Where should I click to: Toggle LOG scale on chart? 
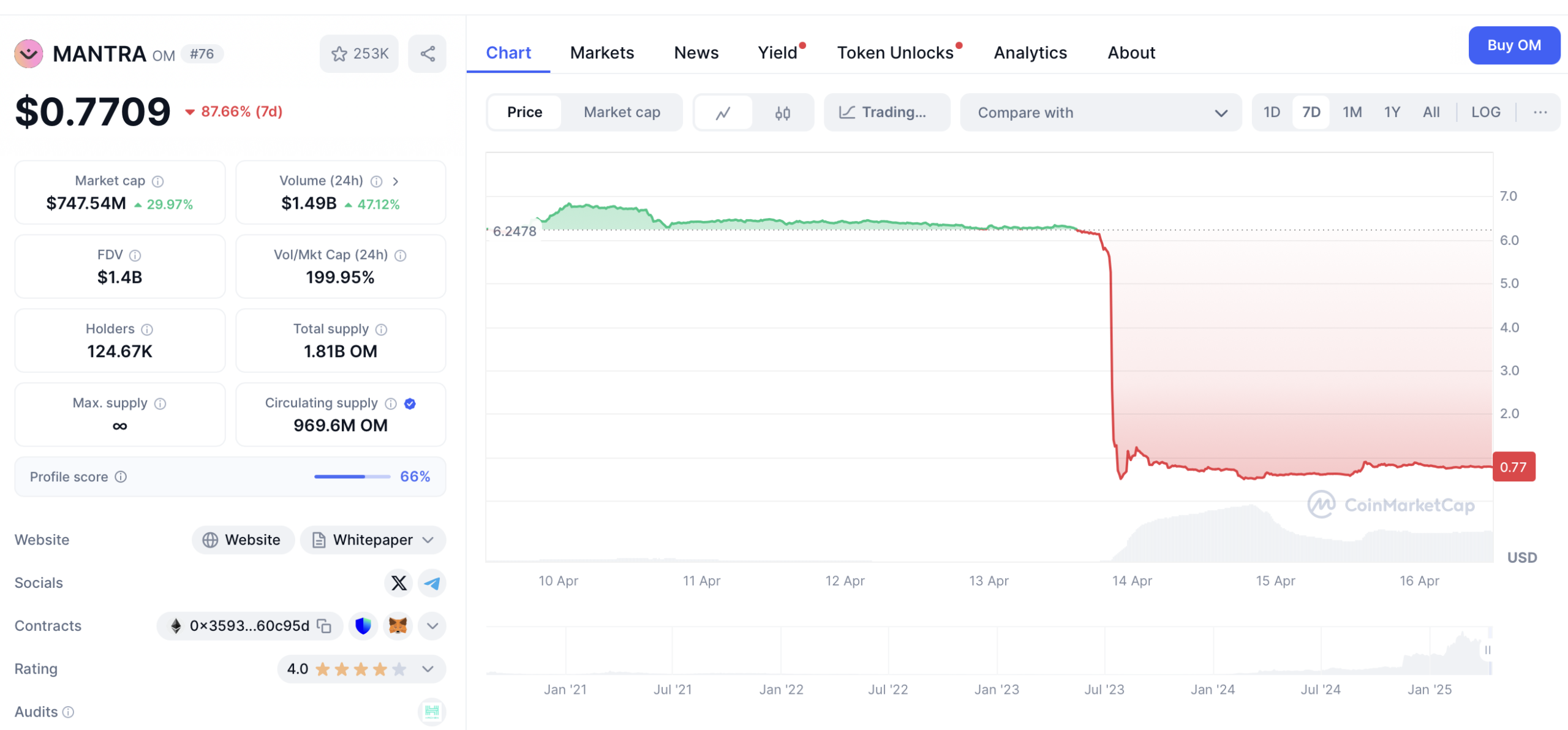pos(1485,112)
